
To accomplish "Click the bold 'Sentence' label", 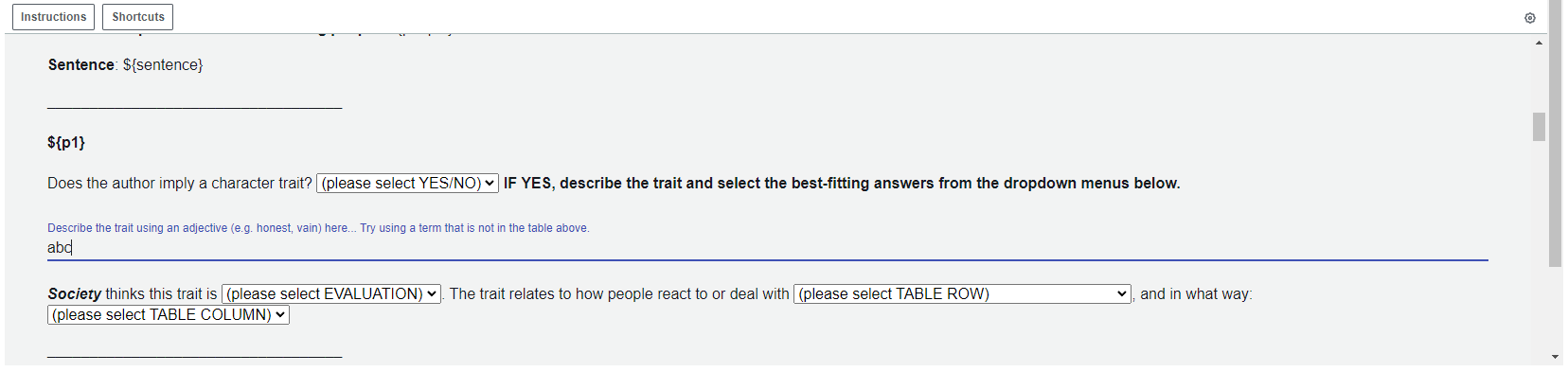I will click(80, 65).
